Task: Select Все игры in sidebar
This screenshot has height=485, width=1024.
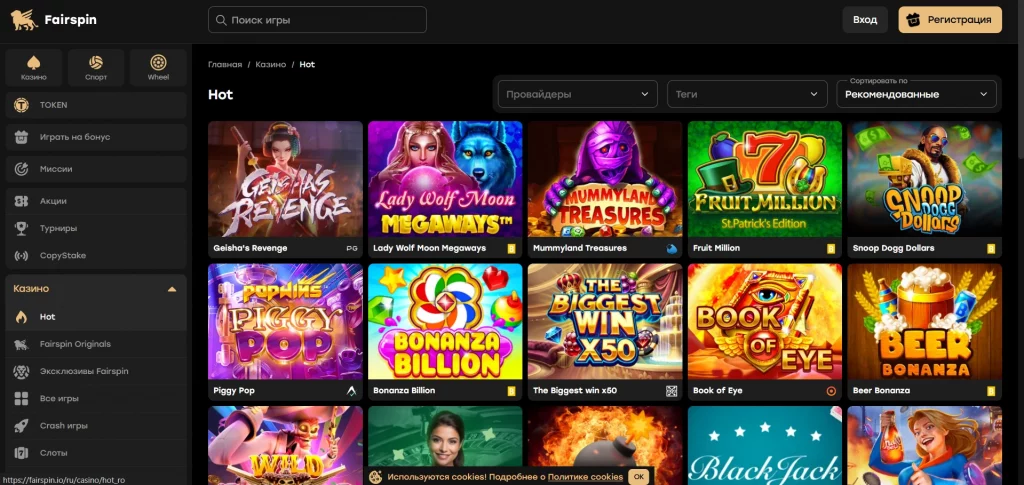Action: [96, 399]
